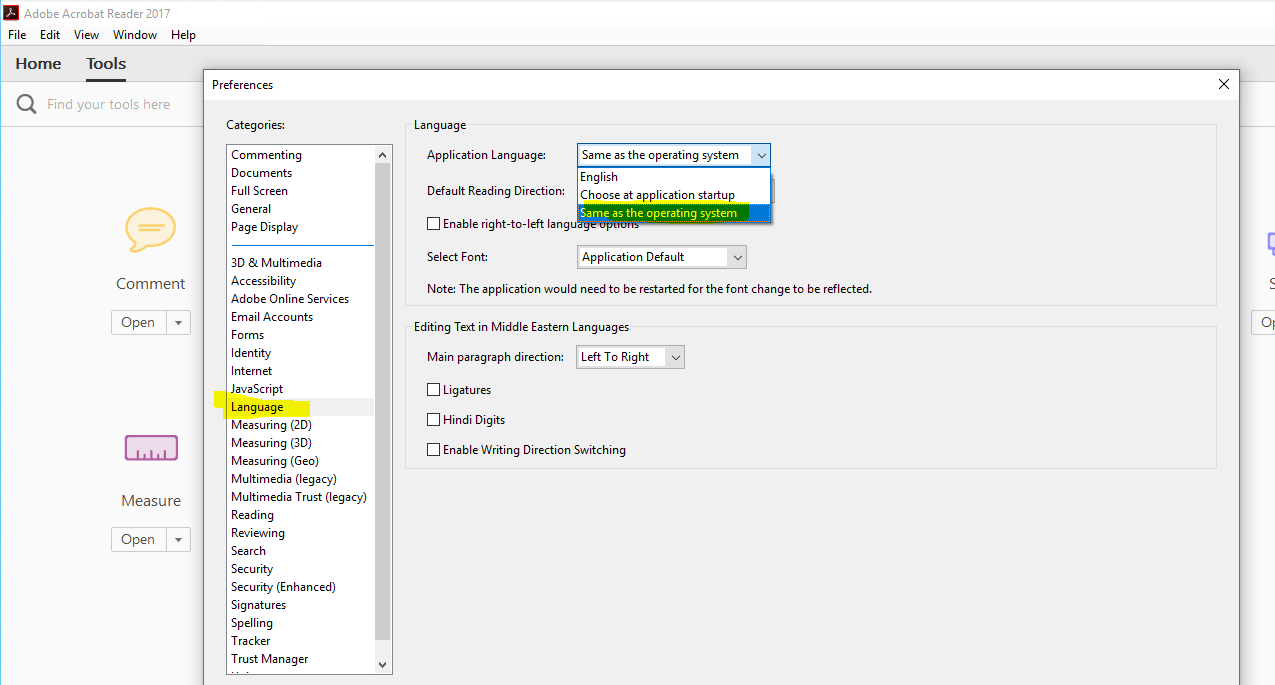The image size is (1275, 685).
Task: Switch to the Home tab
Action: 38,64
